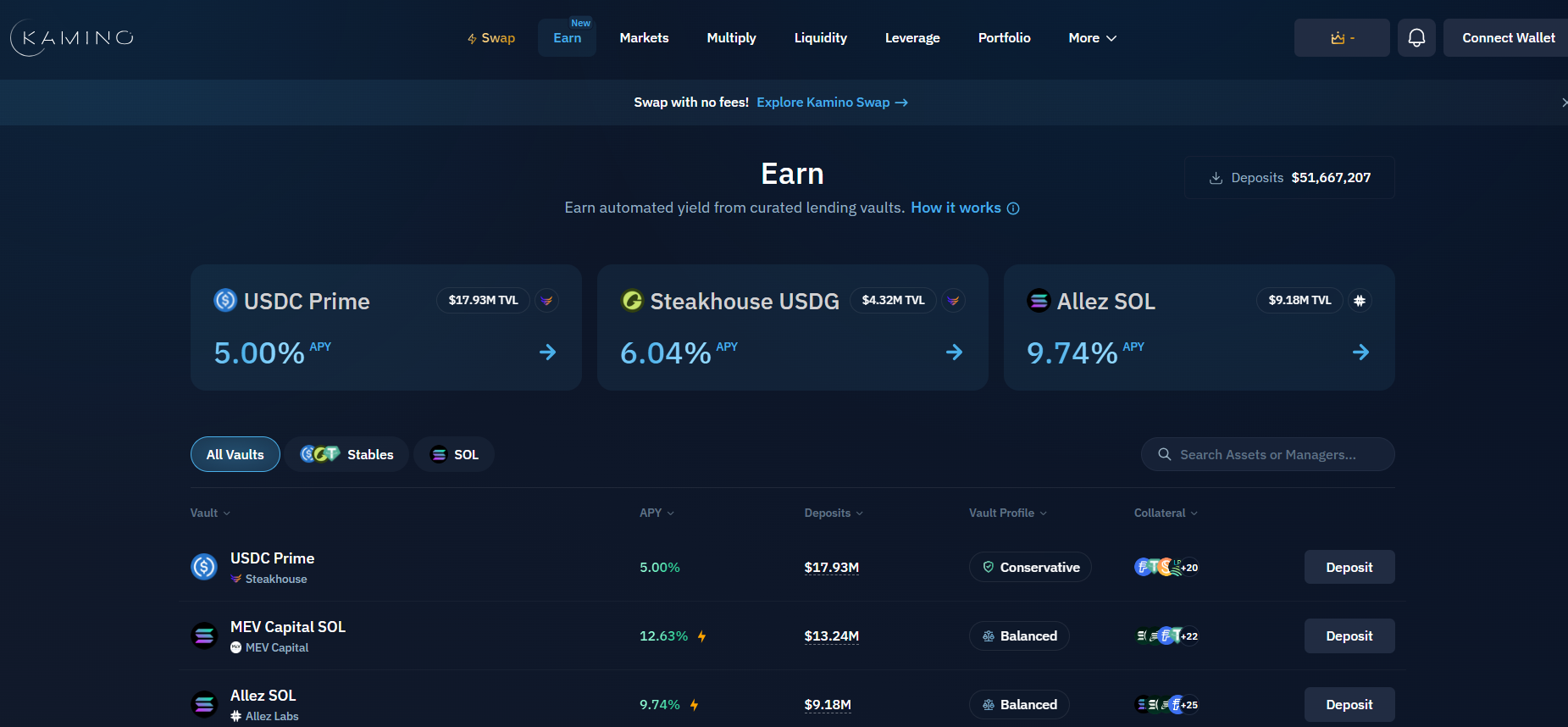
Task: Click the Allez SOL card Solana icon
Action: [x=1039, y=300]
